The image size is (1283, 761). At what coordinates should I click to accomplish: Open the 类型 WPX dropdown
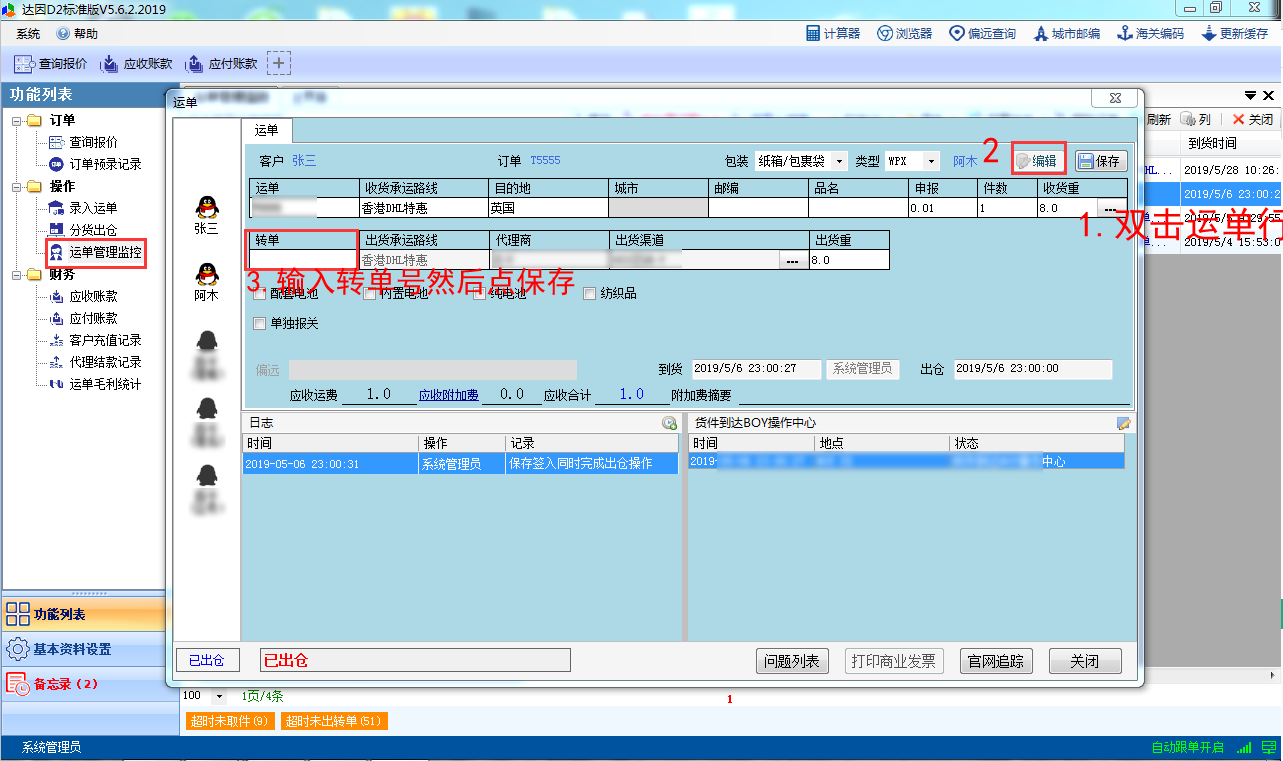931,161
